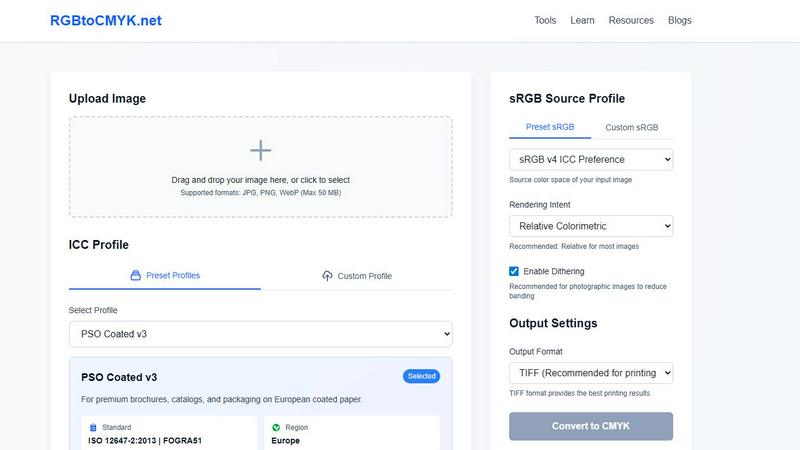800x450 pixels.
Task: Choose an Output Format from the dropdown
Action: click(590, 373)
